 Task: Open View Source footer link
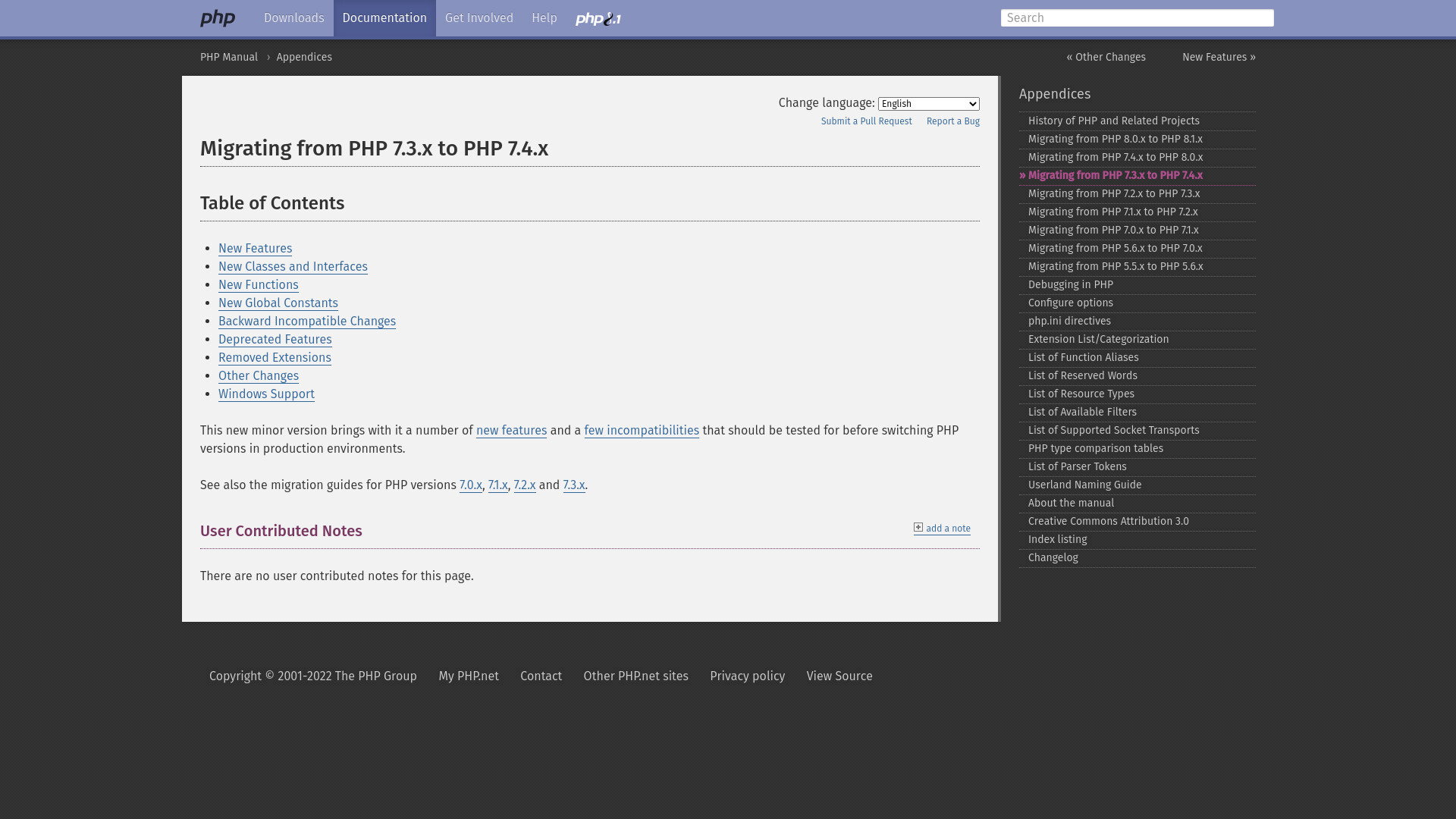(x=839, y=676)
